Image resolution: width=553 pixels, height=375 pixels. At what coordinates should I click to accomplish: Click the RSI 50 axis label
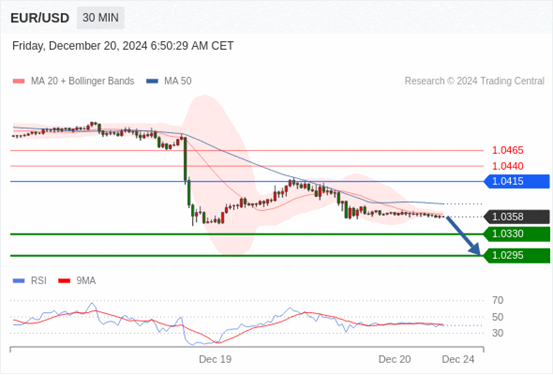pos(498,317)
